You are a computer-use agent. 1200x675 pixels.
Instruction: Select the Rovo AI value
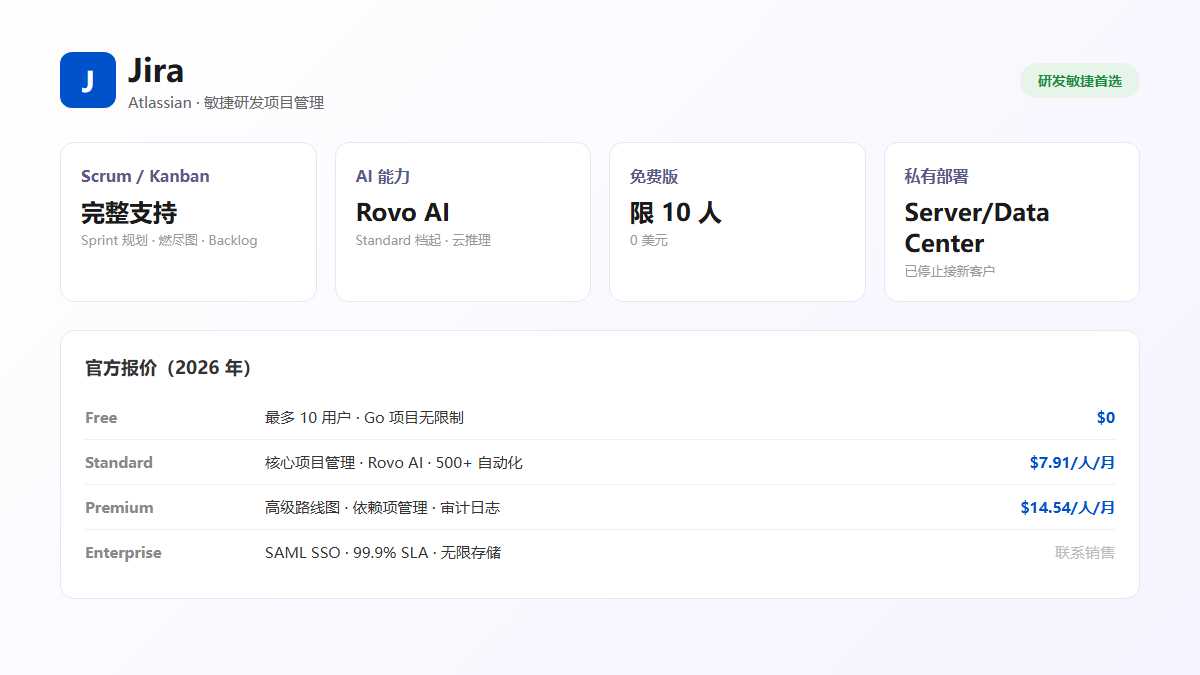click(403, 213)
